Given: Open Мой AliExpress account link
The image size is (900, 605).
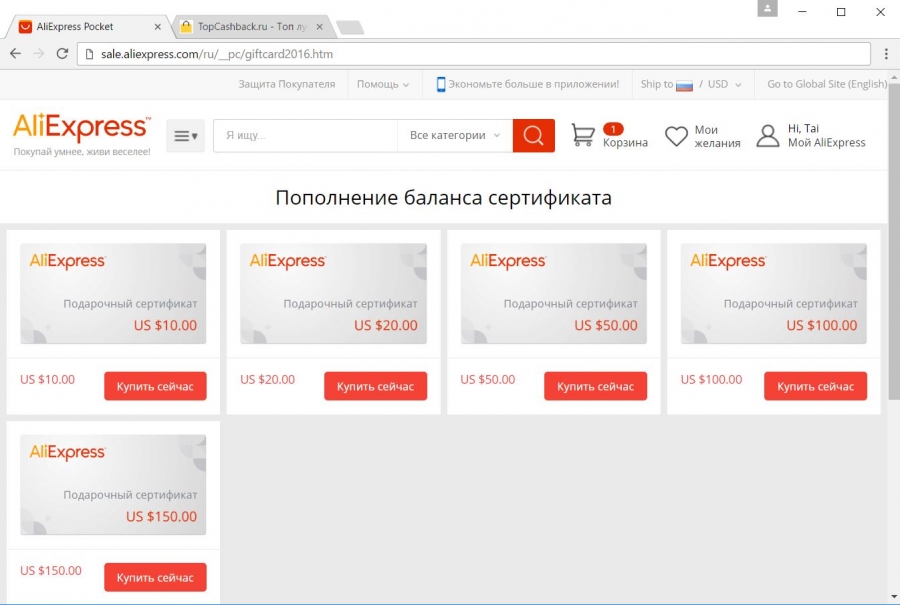Looking at the screenshot, I should pos(827,142).
